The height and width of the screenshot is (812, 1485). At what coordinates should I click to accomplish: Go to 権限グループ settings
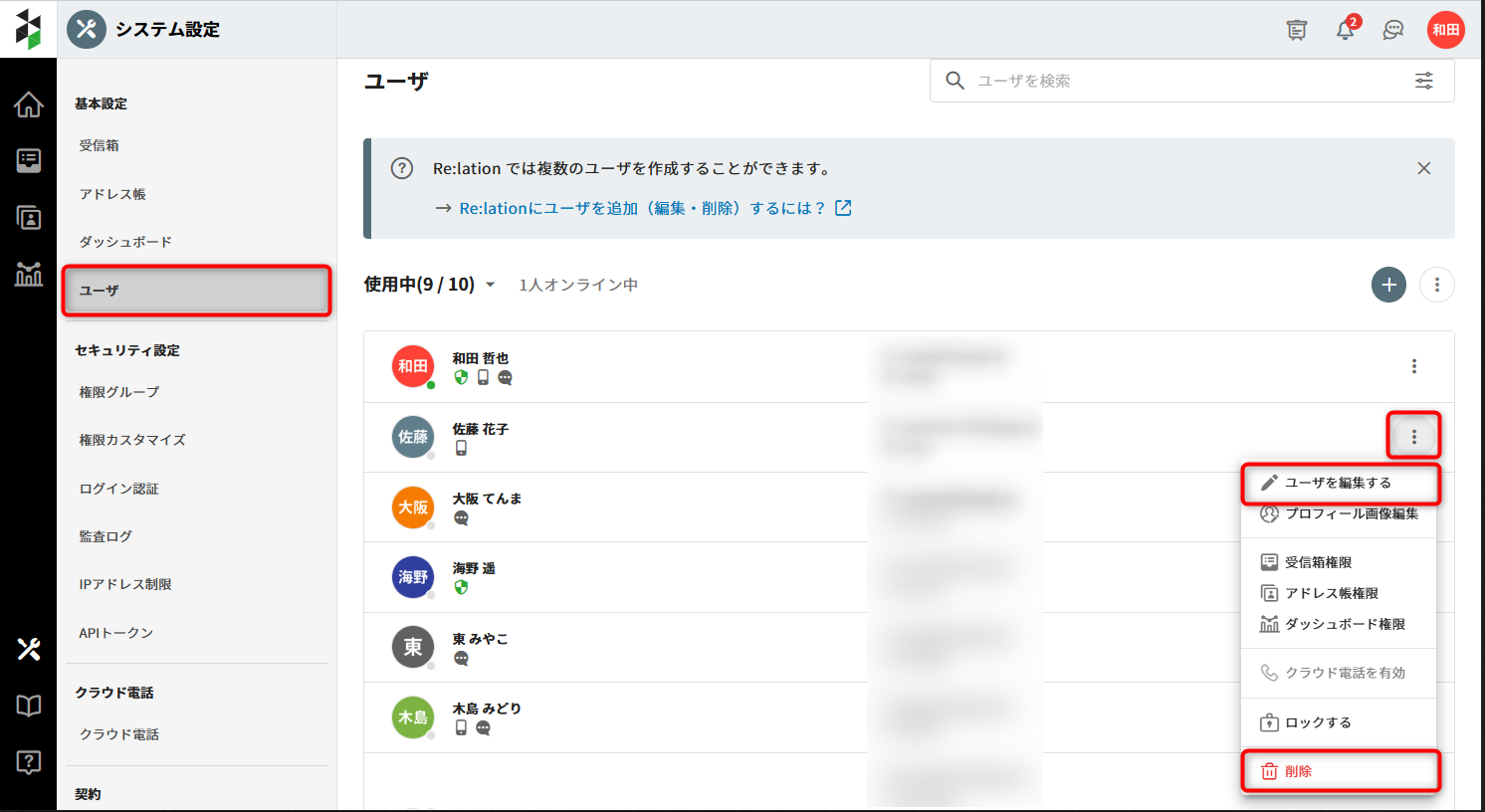pos(119,392)
